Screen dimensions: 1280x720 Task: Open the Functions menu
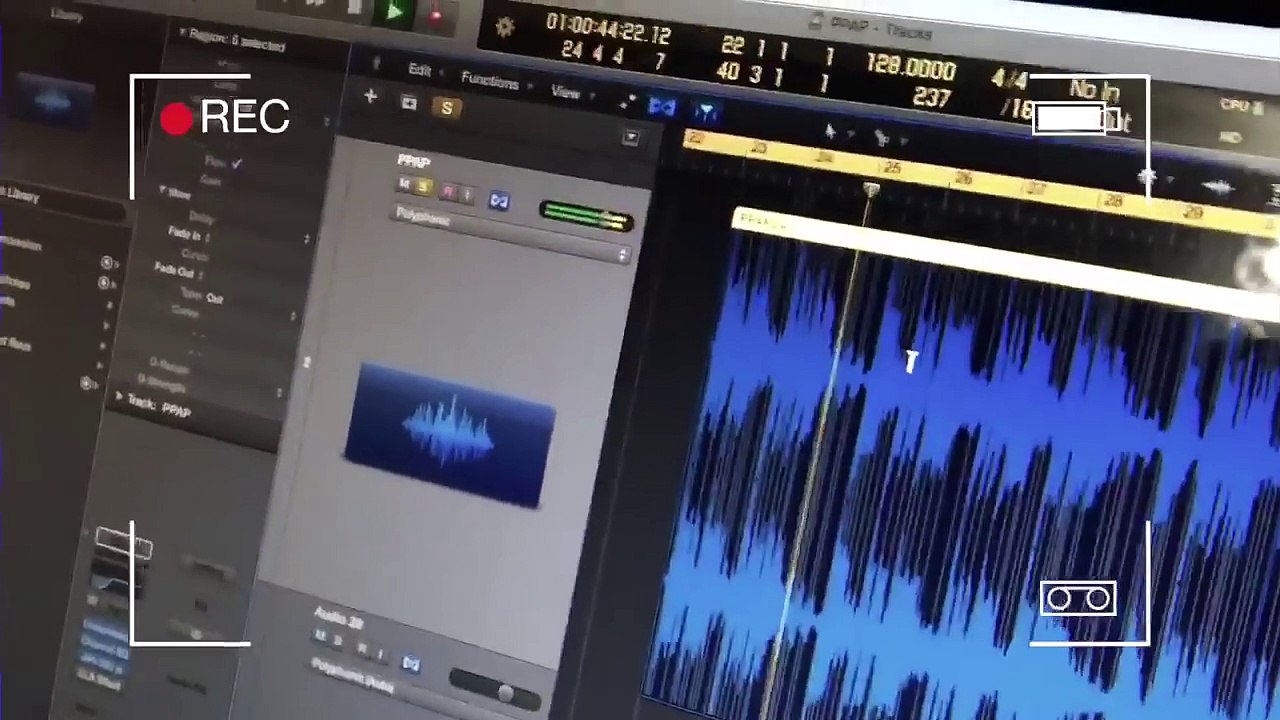[490, 81]
